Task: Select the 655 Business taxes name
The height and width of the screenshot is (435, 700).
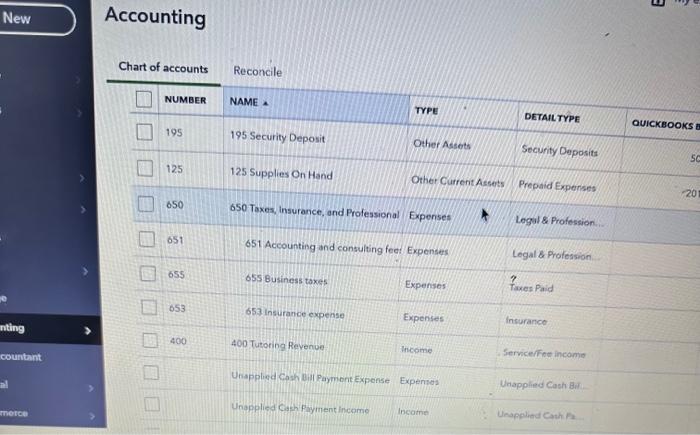Action: (x=286, y=280)
